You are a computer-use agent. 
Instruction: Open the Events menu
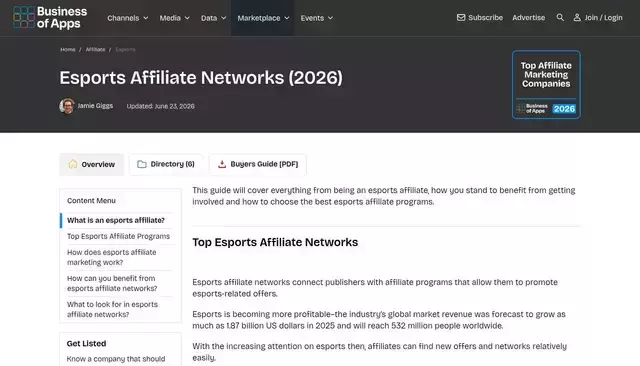click(x=317, y=18)
